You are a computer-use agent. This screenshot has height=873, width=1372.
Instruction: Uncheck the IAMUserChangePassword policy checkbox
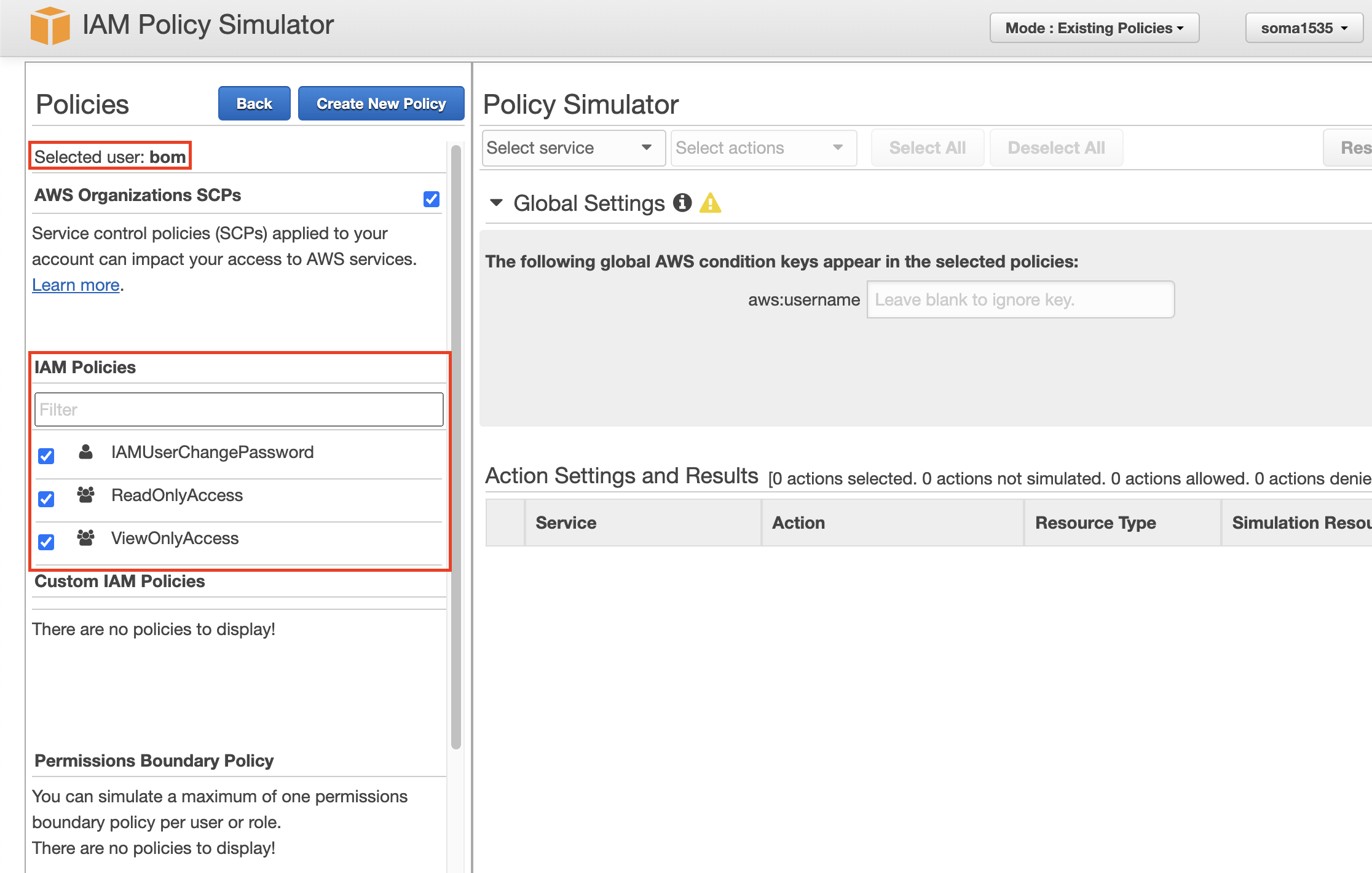(x=46, y=456)
